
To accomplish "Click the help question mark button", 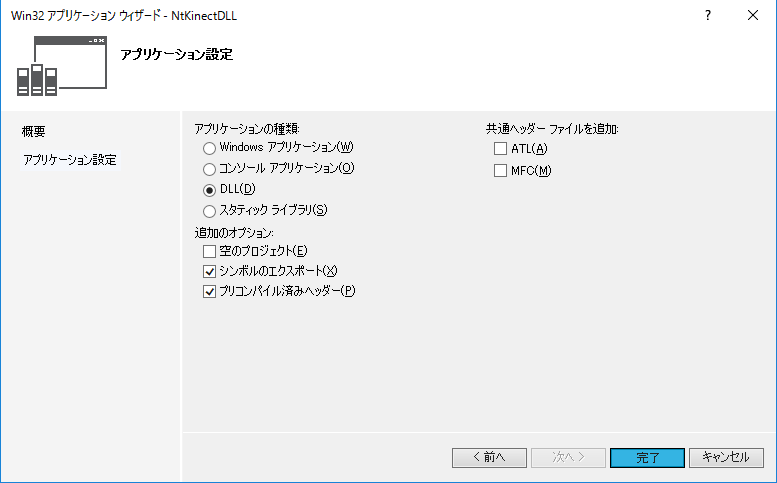I will click(x=707, y=16).
